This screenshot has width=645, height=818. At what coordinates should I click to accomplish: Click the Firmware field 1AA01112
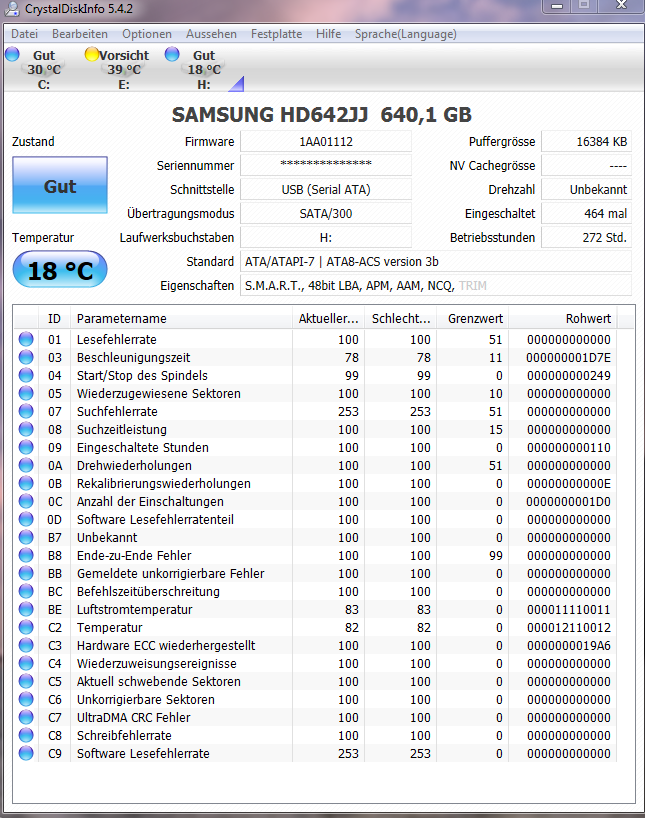(x=326, y=141)
